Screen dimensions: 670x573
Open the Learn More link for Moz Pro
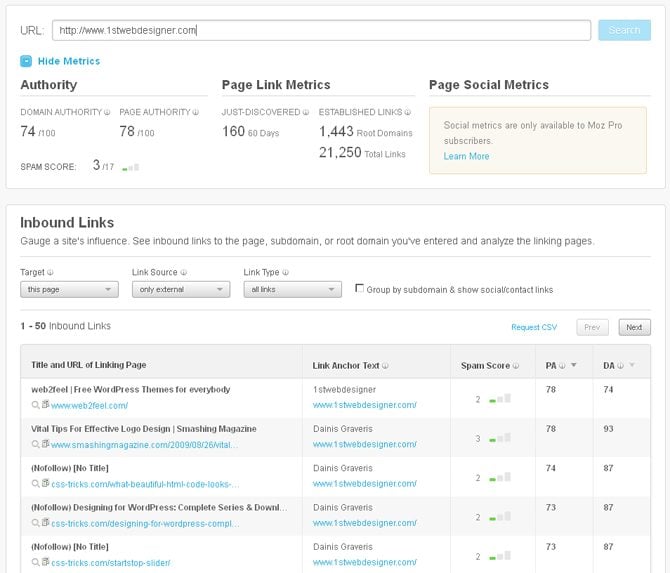(466, 156)
